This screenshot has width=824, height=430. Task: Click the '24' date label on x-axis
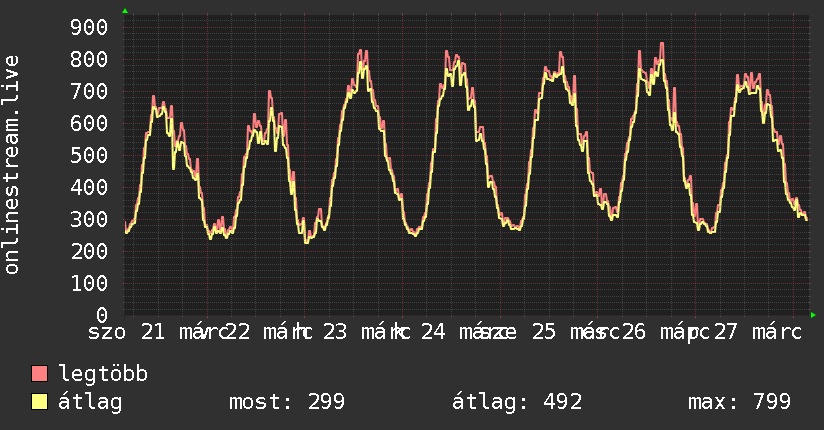pyautogui.click(x=433, y=332)
